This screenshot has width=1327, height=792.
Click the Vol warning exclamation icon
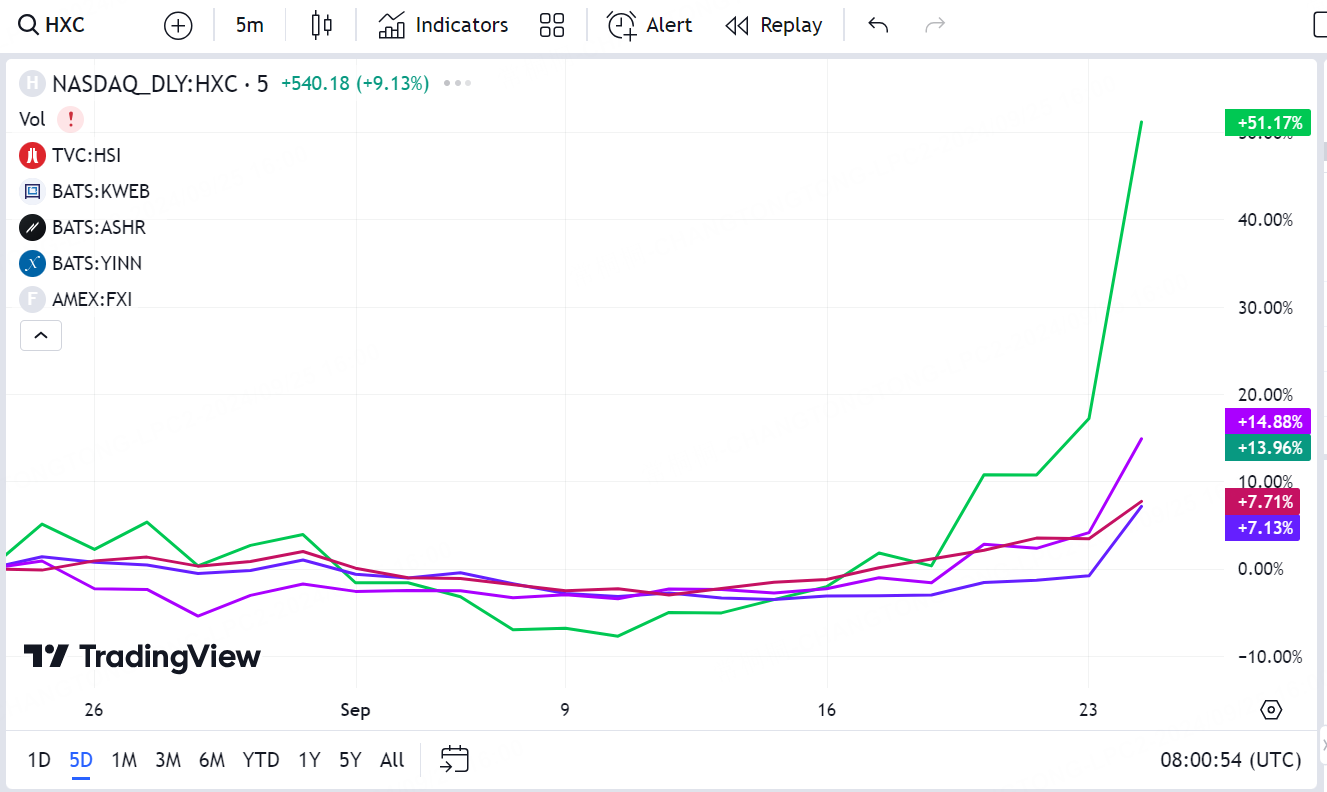[70, 120]
